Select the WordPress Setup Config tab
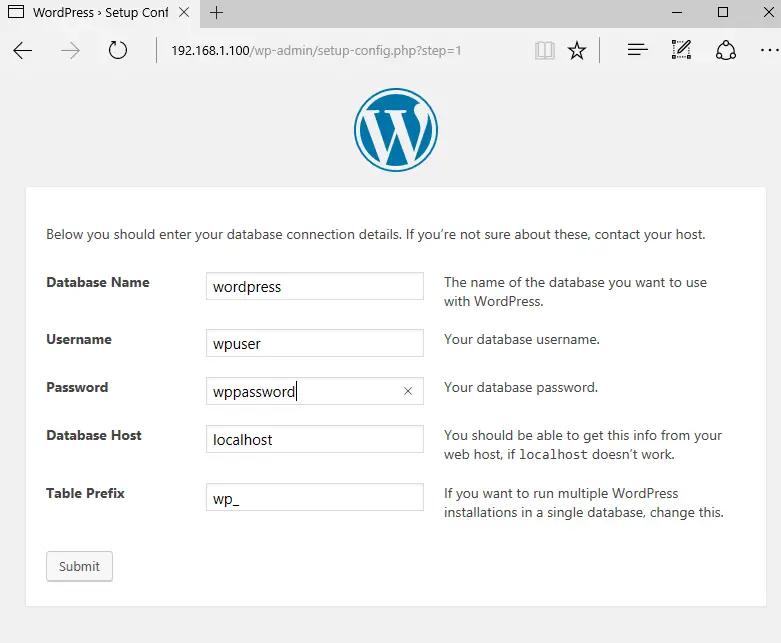 [x=90, y=13]
